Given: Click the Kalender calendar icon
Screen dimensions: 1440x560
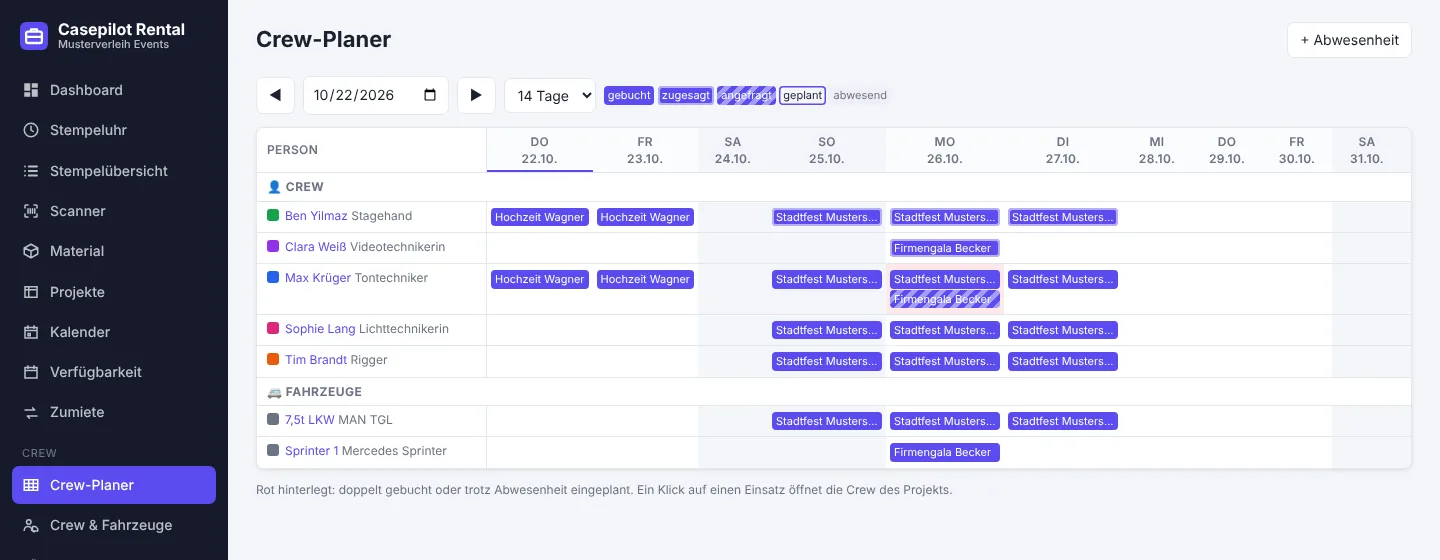Looking at the screenshot, I should coord(31,332).
